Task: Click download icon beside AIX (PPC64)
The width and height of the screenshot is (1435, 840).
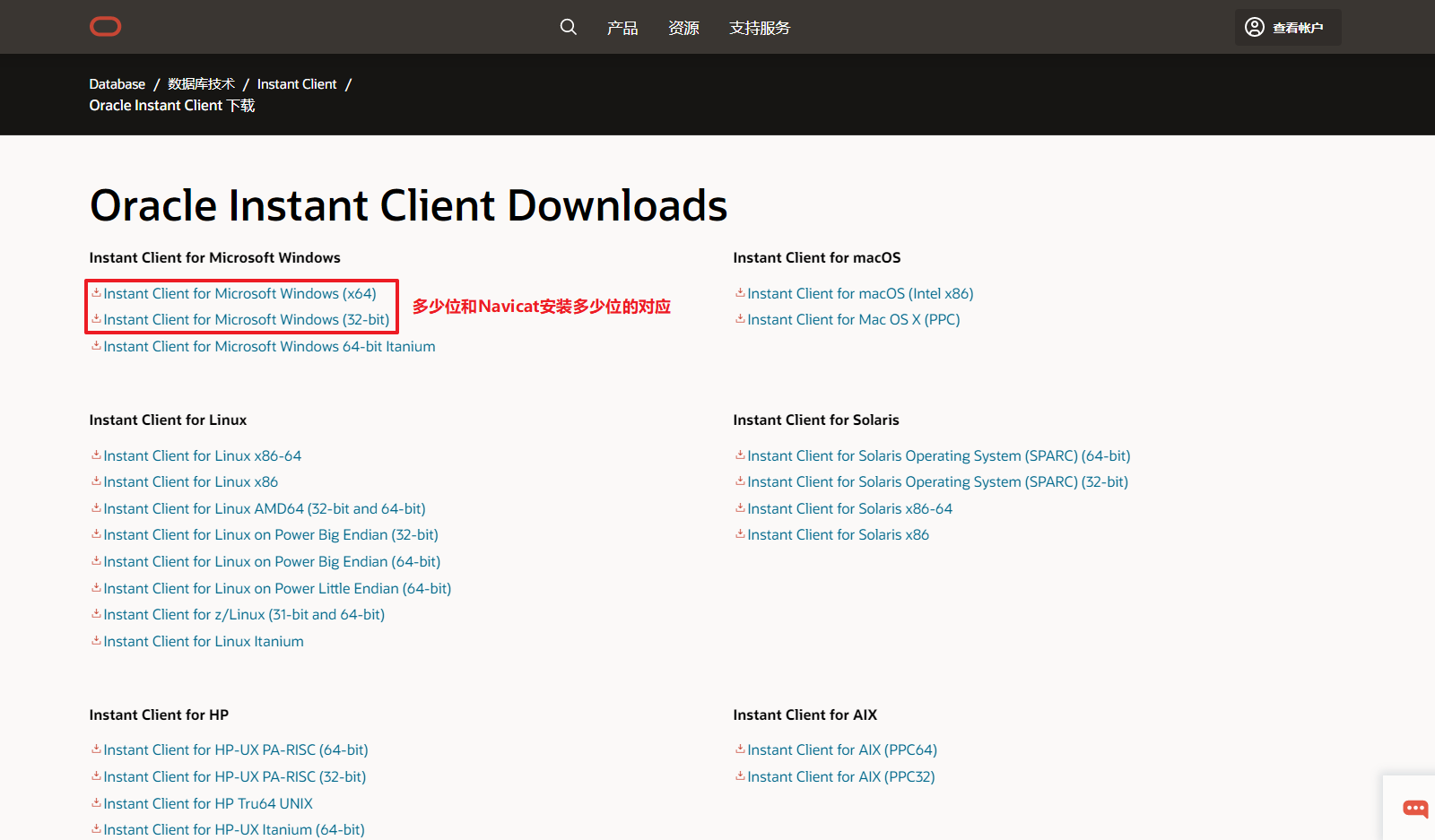Action: pyautogui.click(x=740, y=749)
